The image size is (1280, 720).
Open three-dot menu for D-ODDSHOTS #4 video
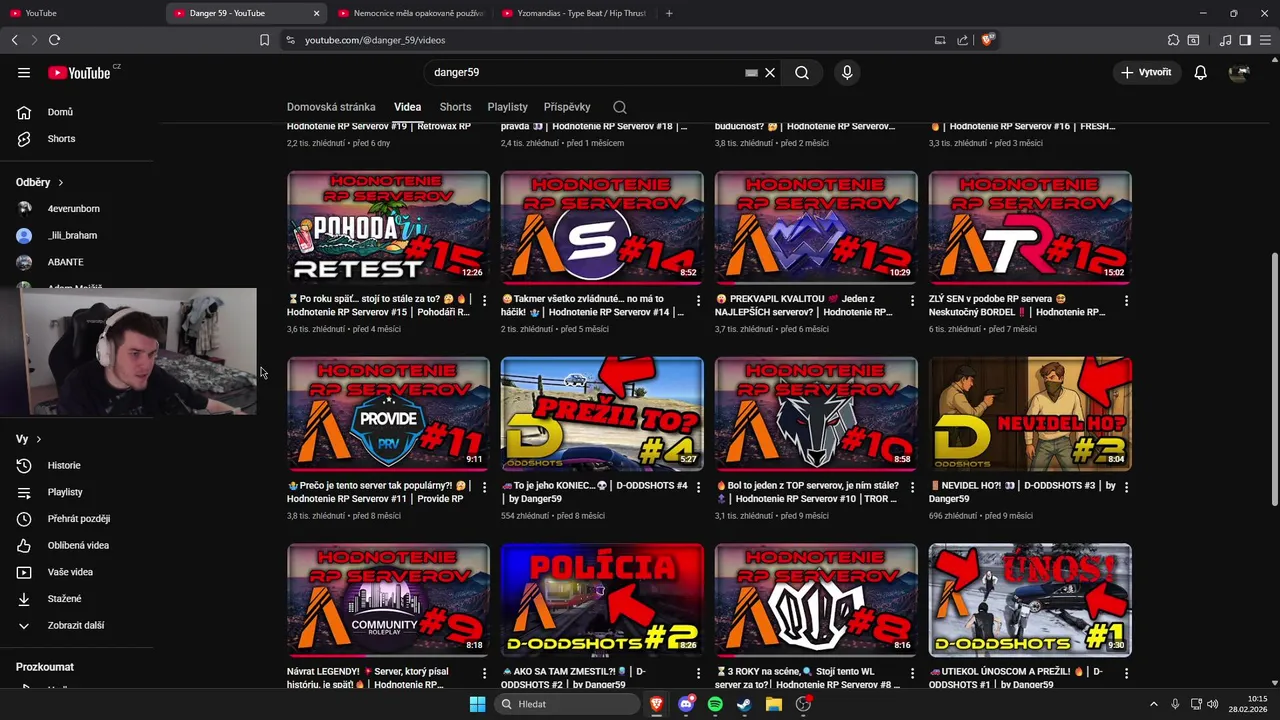coord(698,487)
